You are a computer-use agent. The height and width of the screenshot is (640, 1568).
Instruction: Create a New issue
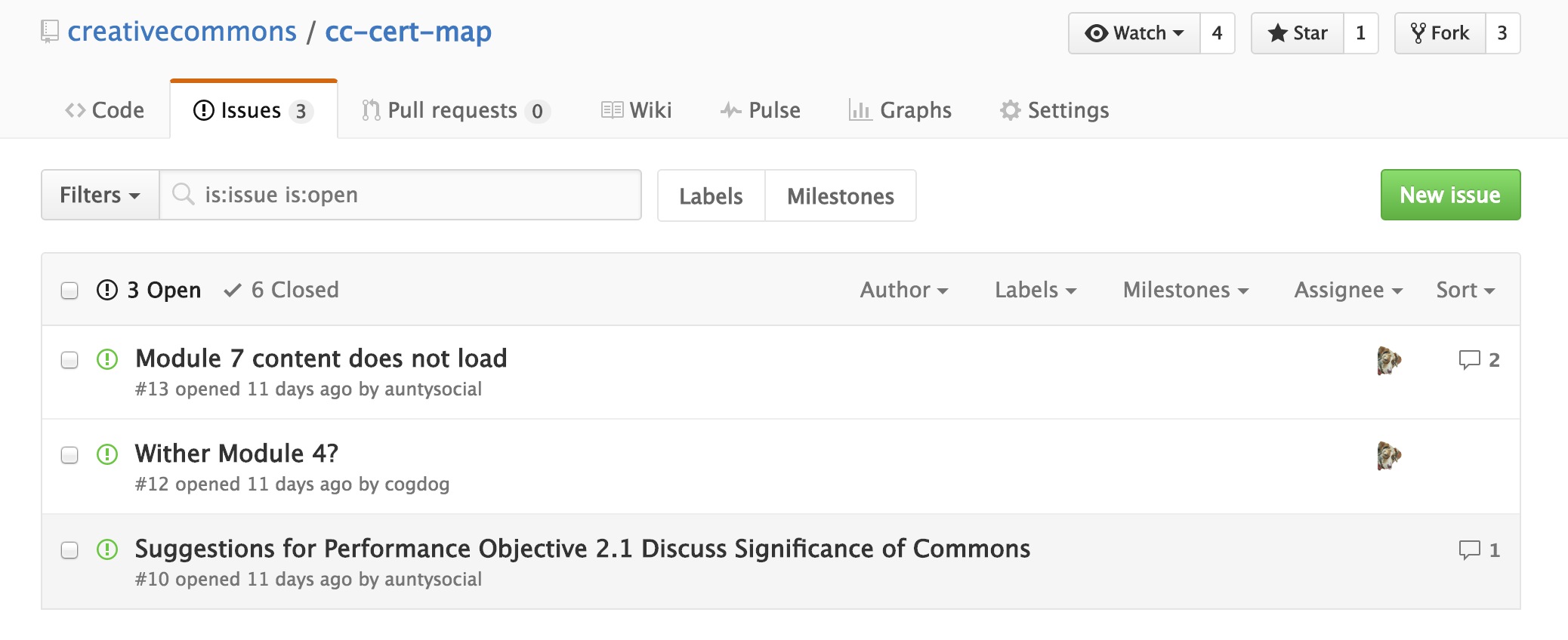coord(1449,195)
